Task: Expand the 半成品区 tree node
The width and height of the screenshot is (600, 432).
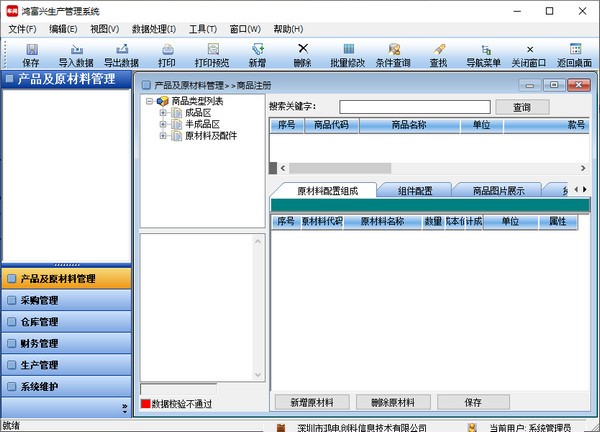Action: coord(163,124)
